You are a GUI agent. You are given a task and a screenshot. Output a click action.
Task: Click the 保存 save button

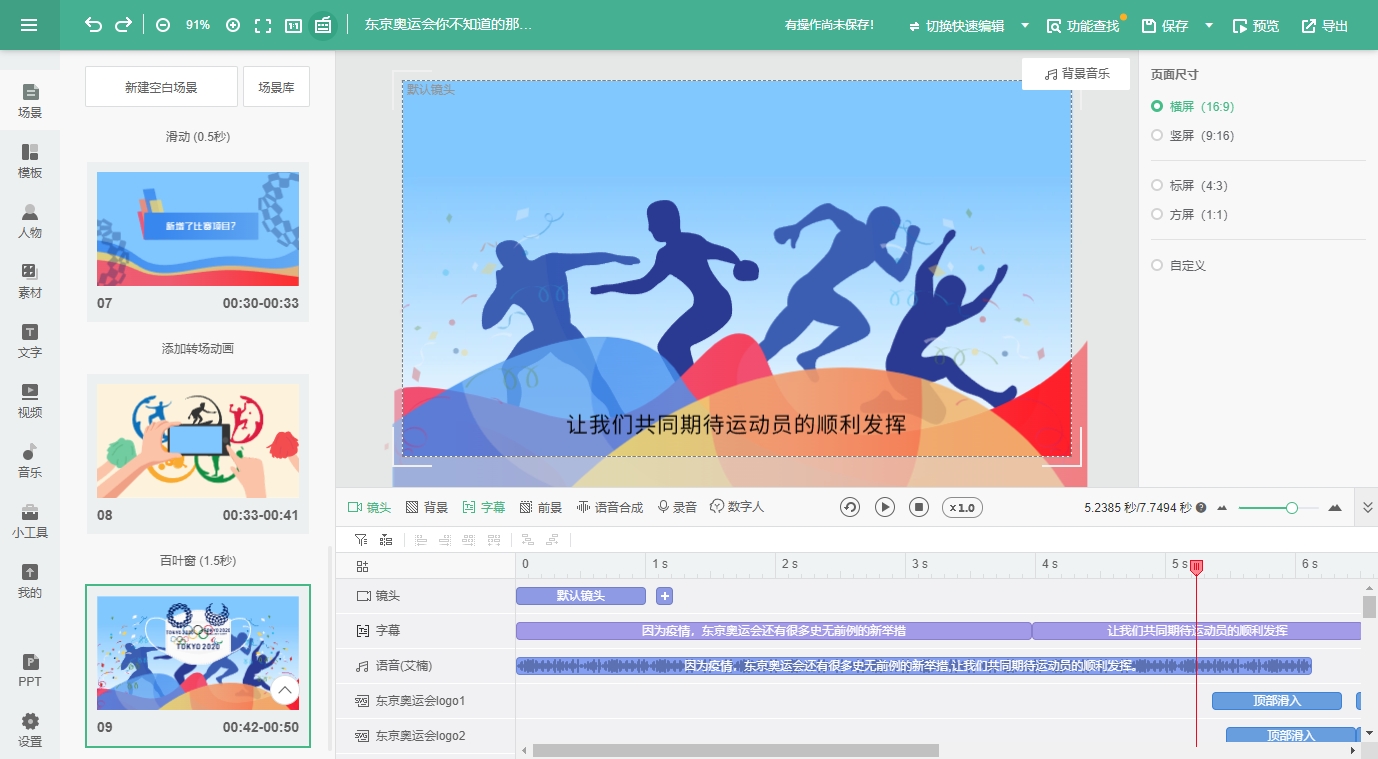1165,26
